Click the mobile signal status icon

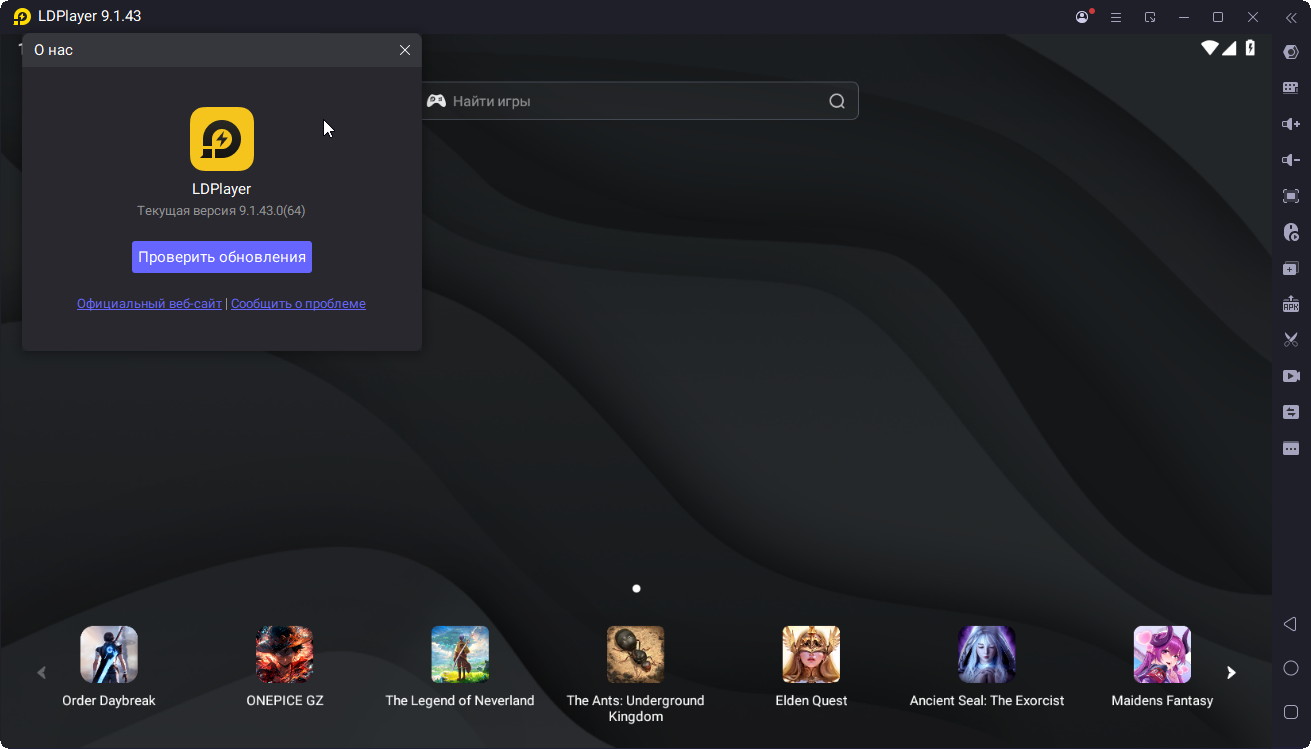1229,48
